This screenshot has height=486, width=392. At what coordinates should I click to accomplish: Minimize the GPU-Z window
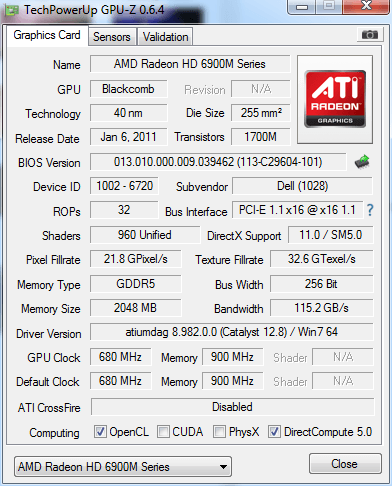click(x=302, y=7)
